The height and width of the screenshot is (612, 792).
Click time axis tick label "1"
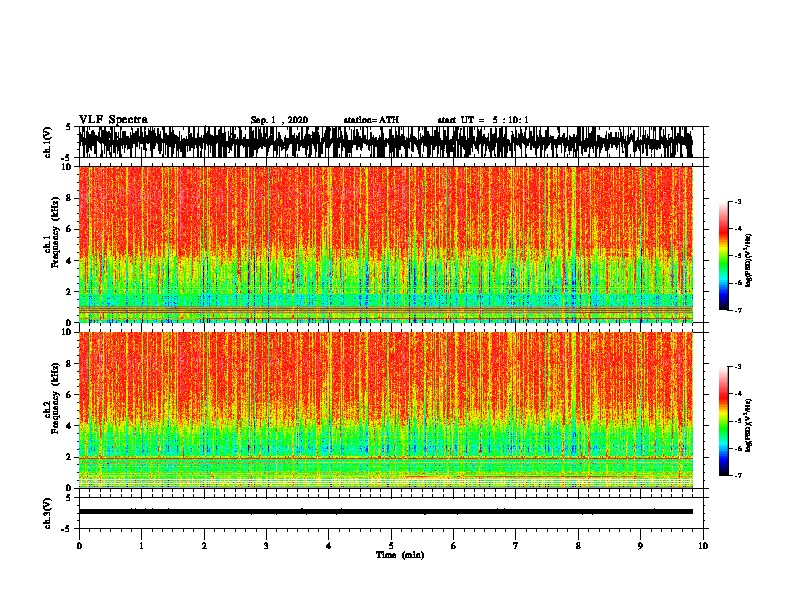pos(141,546)
